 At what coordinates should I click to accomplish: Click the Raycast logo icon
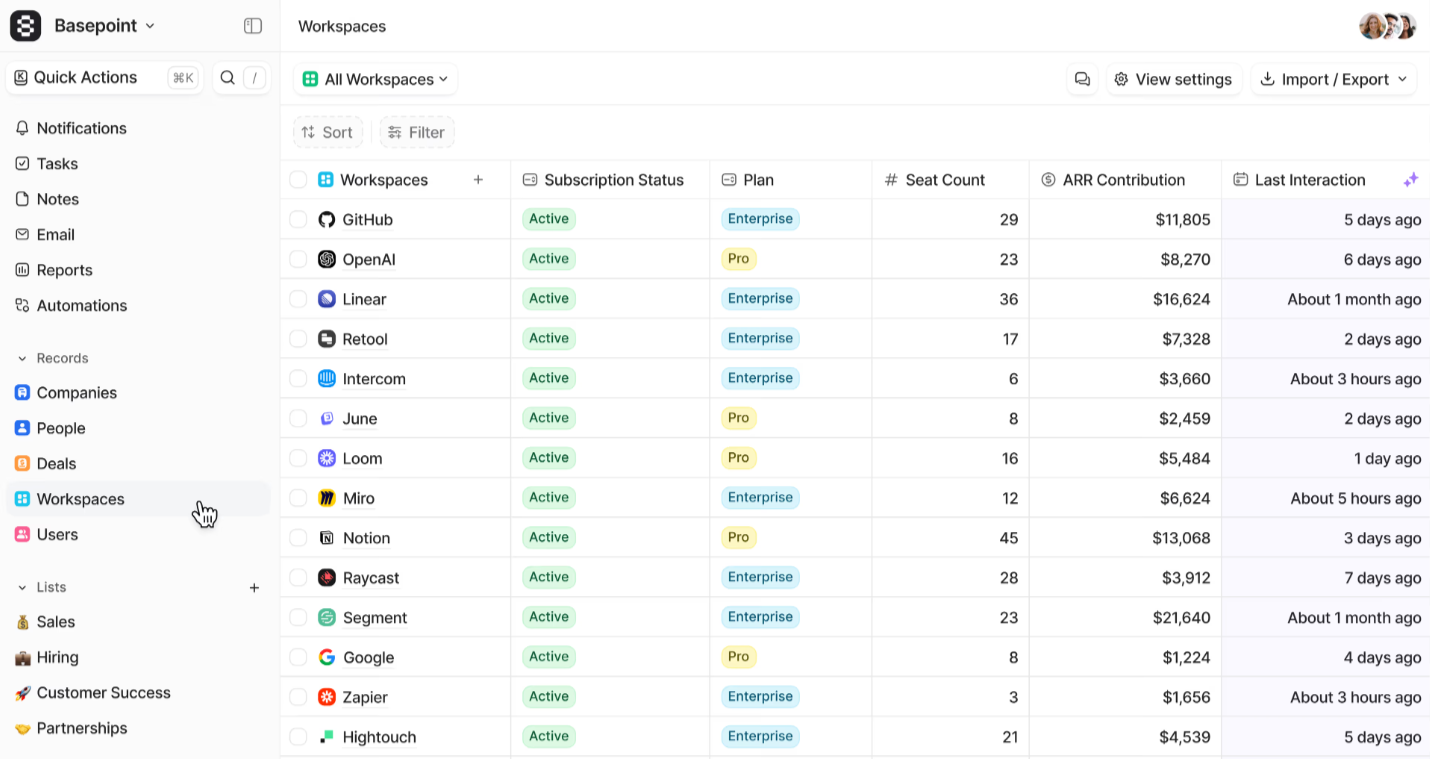click(x=327, y=578)
